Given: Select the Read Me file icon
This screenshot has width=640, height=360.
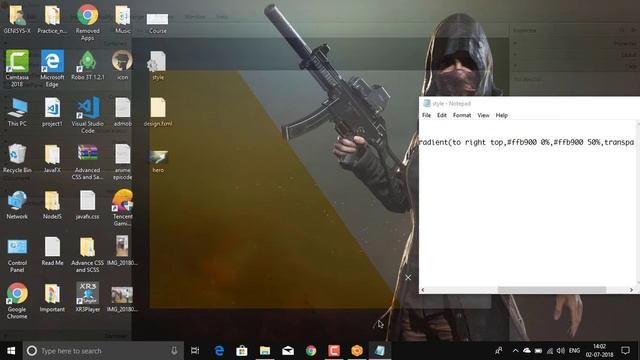Looking at the screenshot, I should tap(52, 251).
